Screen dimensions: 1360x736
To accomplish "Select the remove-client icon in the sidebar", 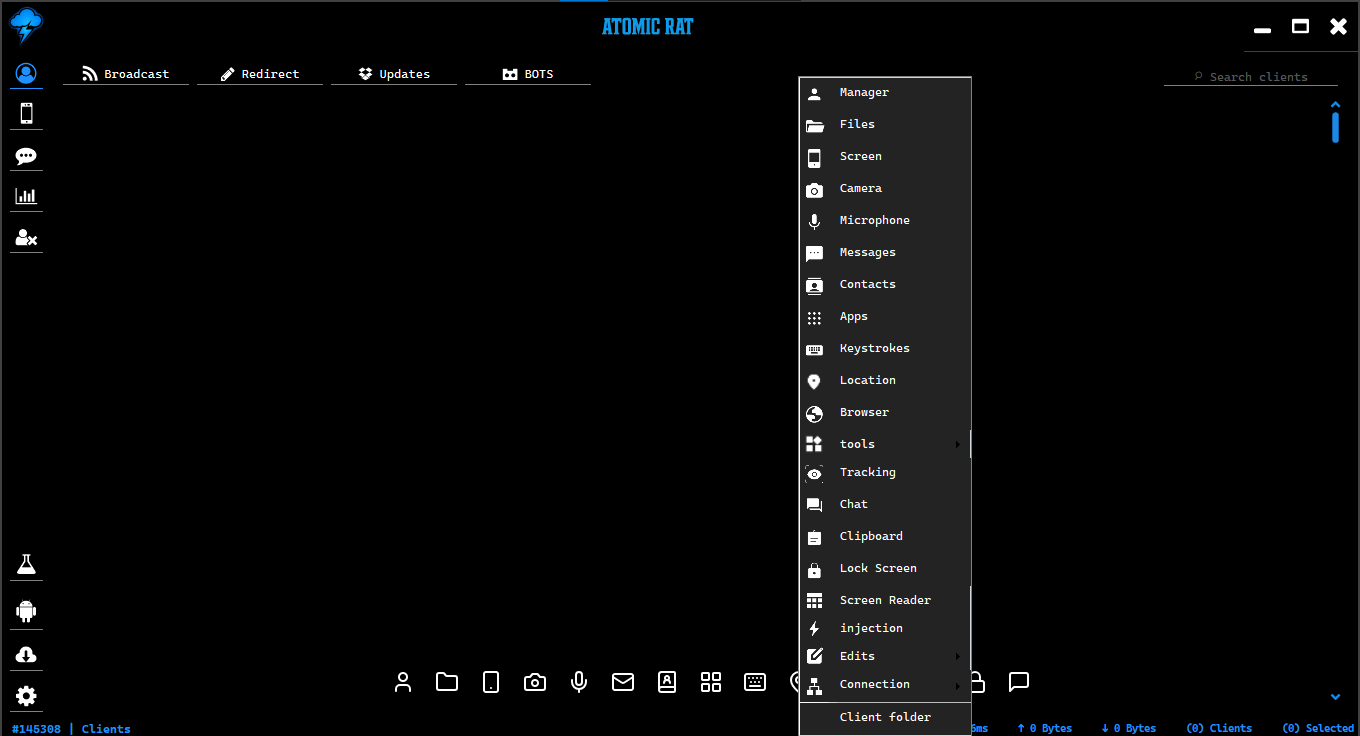I will coord(26,238).
